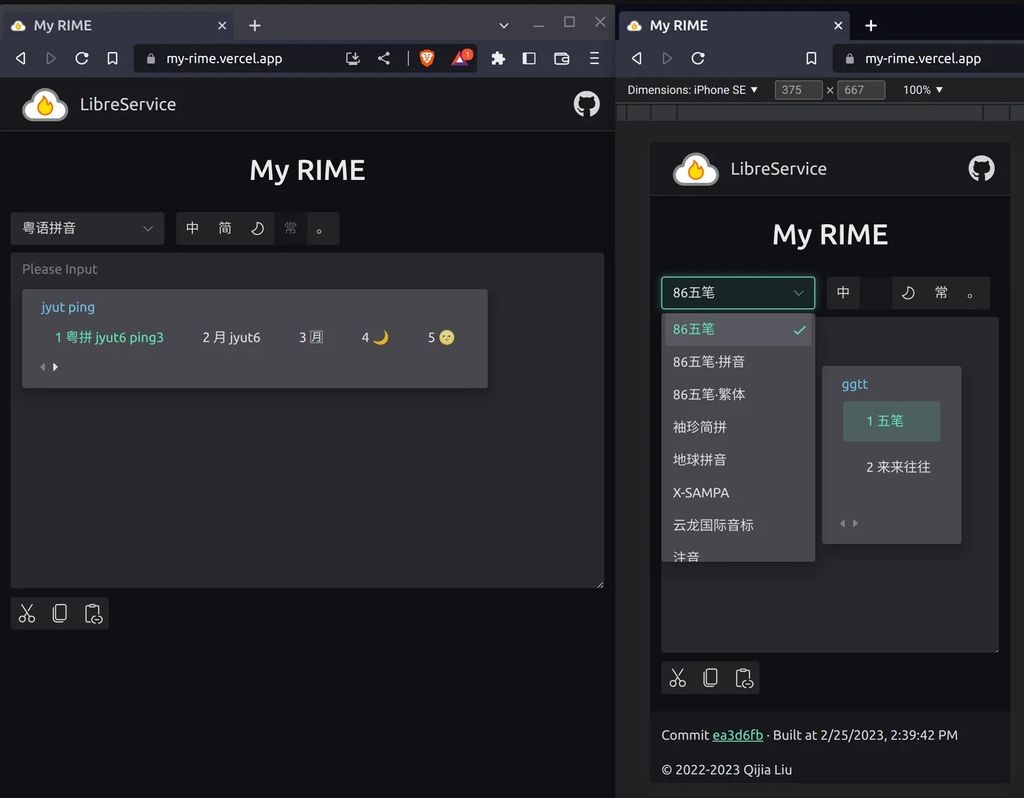Toggle 简 simplified/traditional character switch
The width and height of the screenshot is (1024, 798).
[x=225, y=228]
